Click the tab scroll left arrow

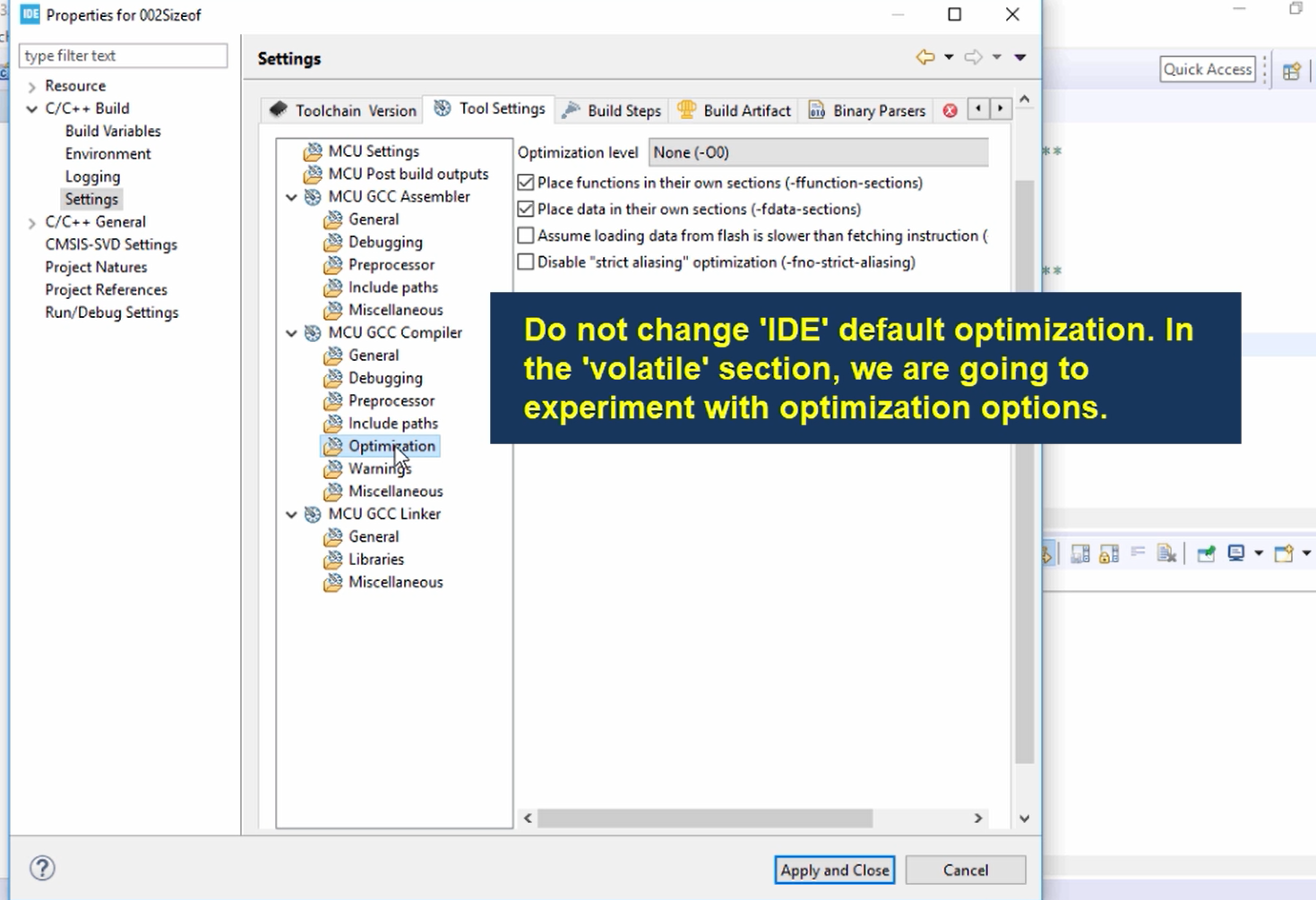click(x=978, y=109)
